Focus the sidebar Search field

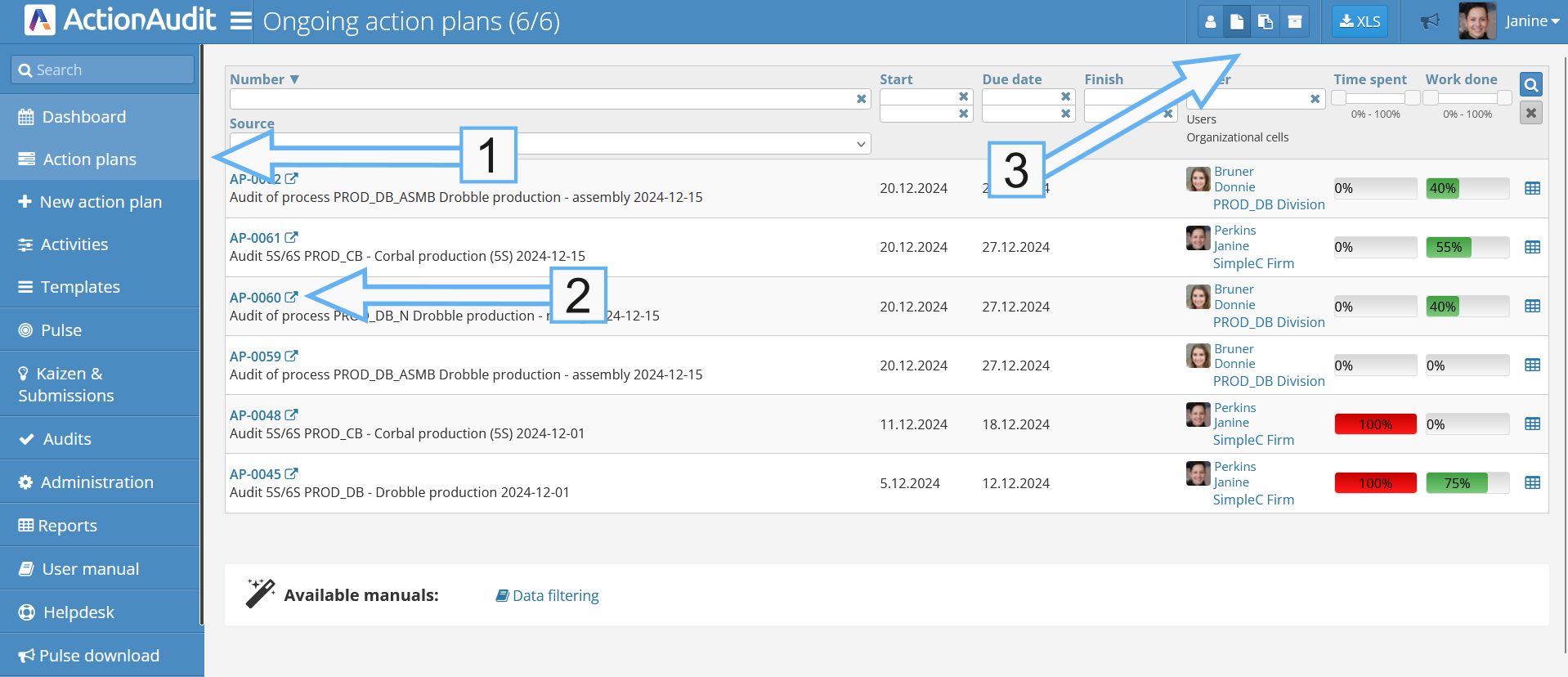103,70
